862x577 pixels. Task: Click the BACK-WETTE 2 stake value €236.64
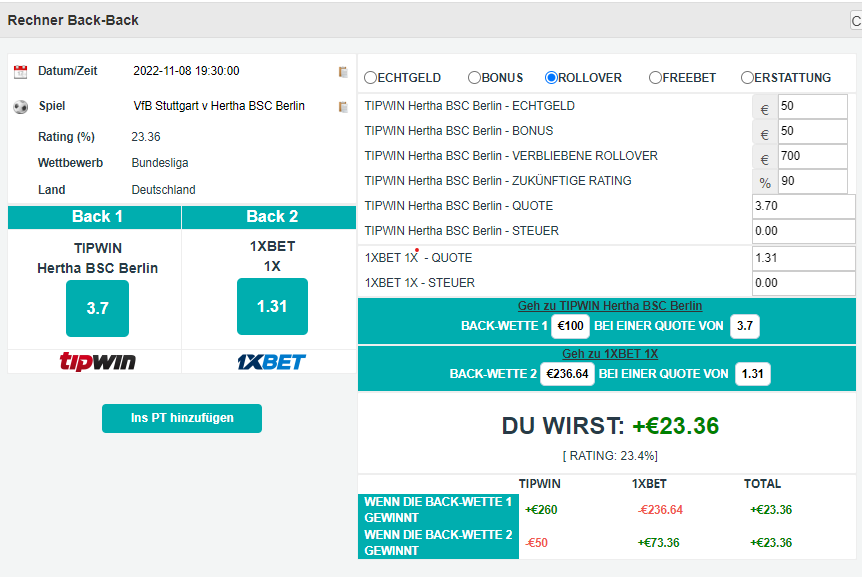(x=567, y=374)
